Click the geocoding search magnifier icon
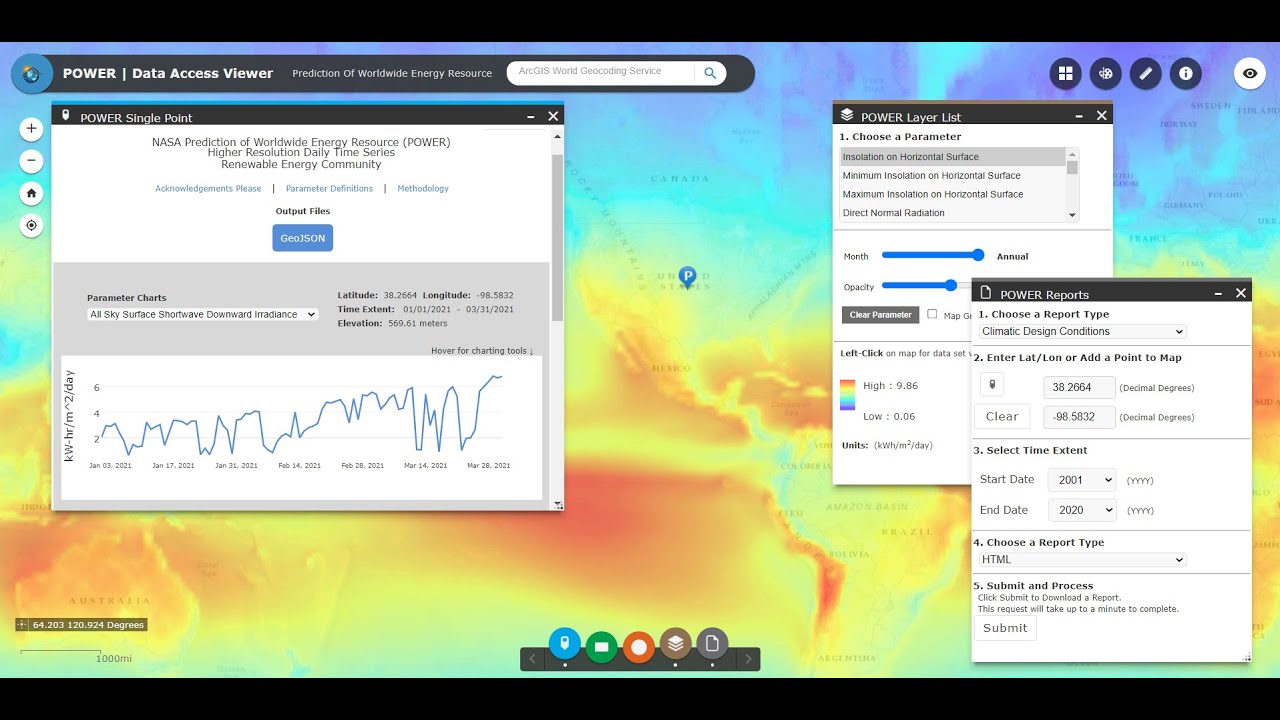The image size is (1280, 720). (x=710, y=73)
